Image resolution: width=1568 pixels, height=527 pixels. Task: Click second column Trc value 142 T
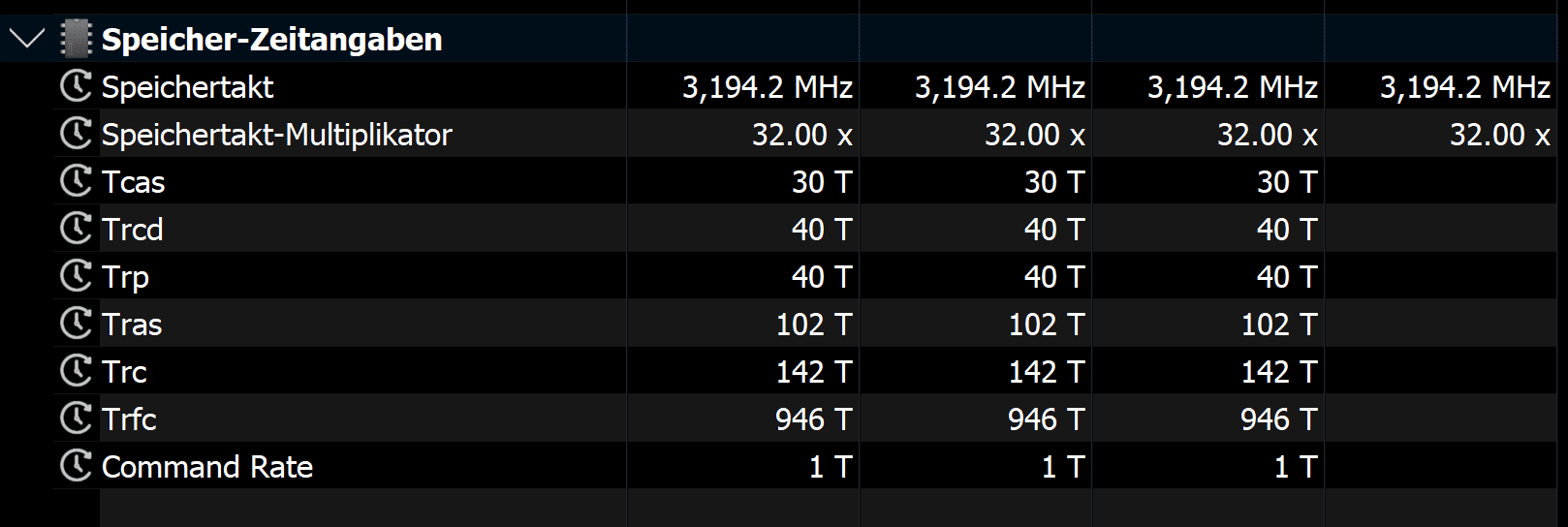1047,372
